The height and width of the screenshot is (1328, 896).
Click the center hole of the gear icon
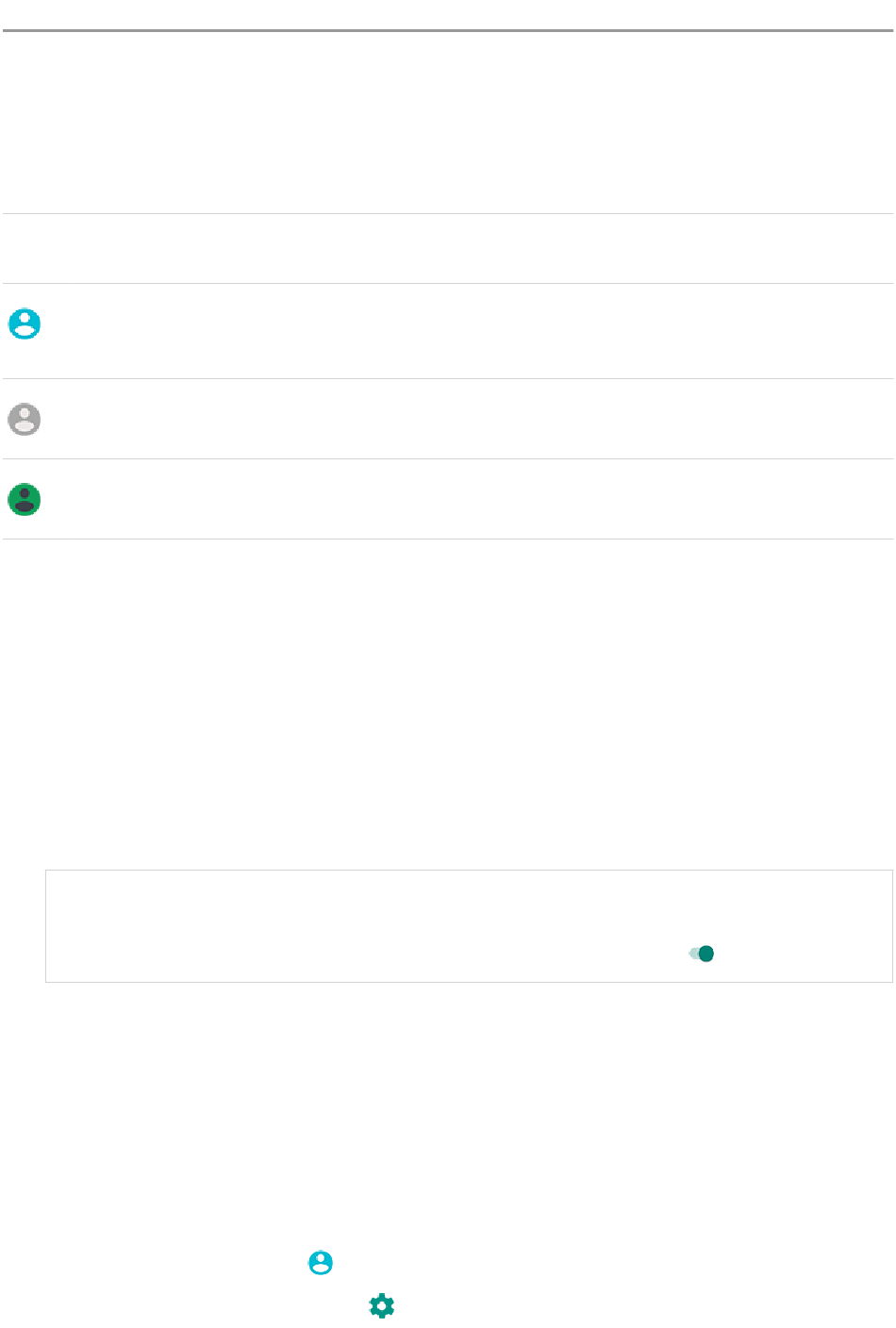pyautogui.click(x=381, y=1306)
